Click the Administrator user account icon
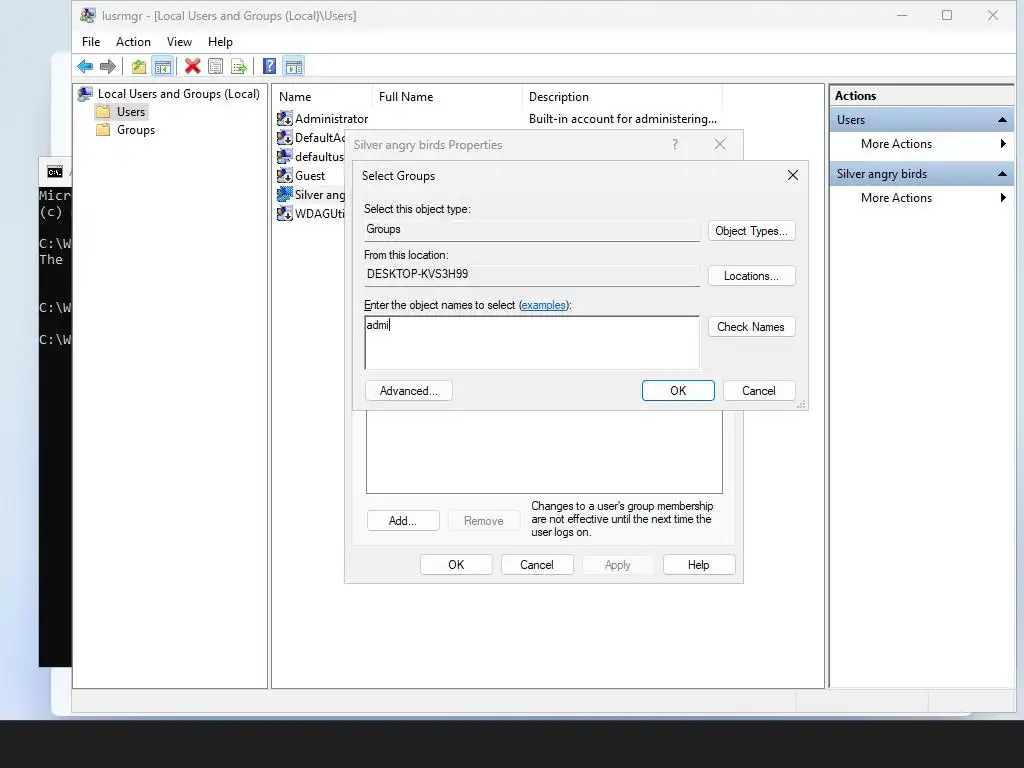 click(x=285, y=118)
